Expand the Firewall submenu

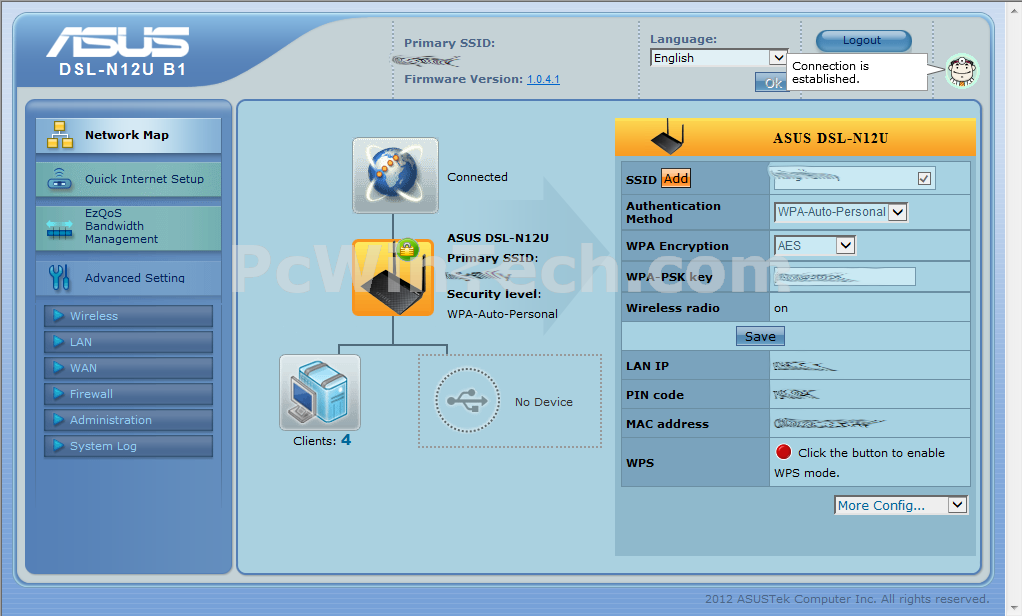(x=128, y=394)
